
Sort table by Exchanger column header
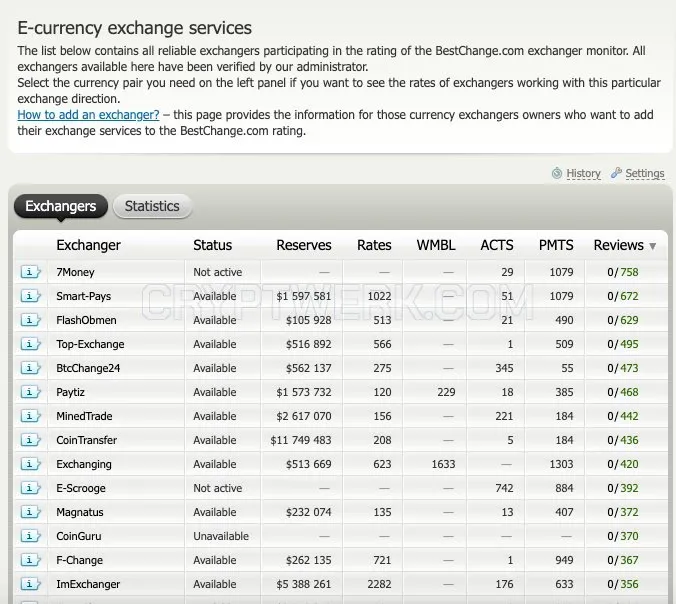[88, 245]
